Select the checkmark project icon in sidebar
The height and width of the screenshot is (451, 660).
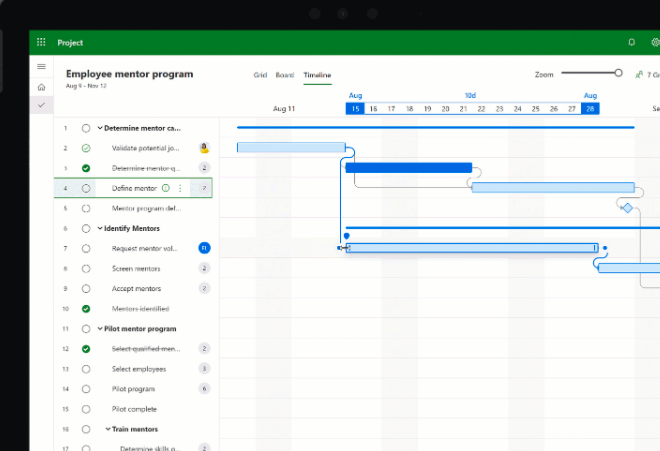tap(41, 105)
